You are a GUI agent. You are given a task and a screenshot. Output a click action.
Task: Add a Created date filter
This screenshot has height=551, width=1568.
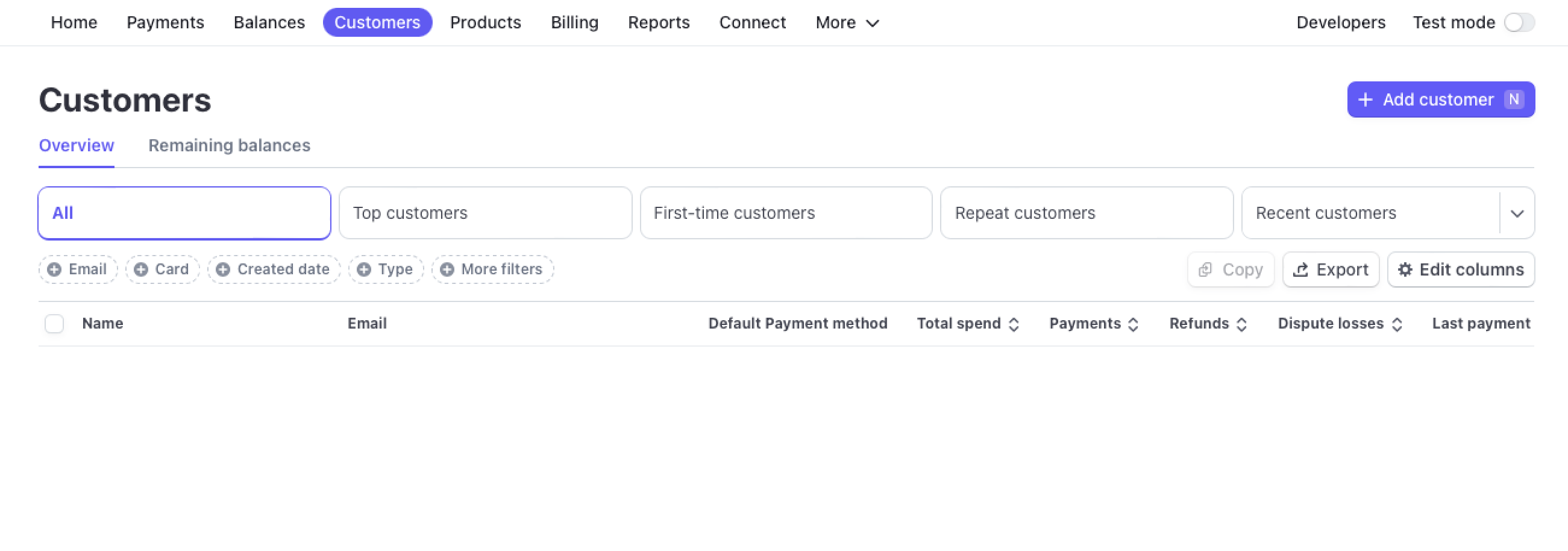coord(273,268)
